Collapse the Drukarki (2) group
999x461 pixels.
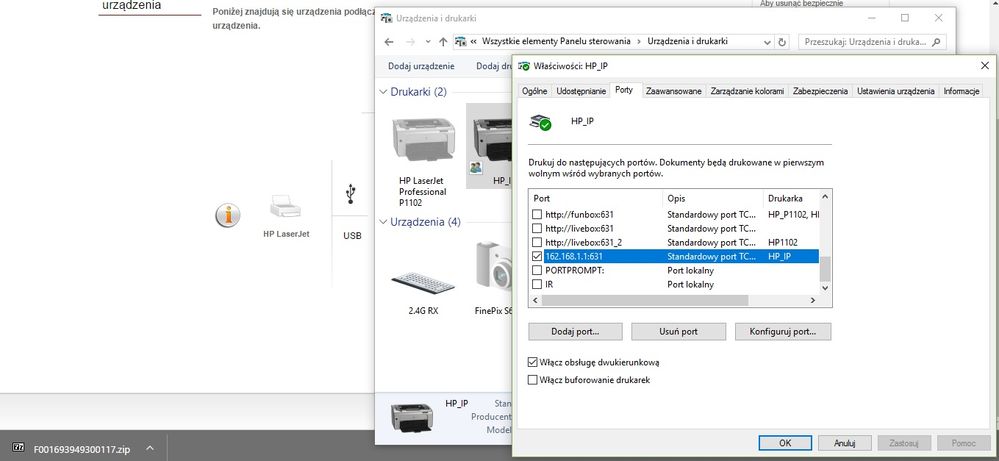(x=383, y=92)
